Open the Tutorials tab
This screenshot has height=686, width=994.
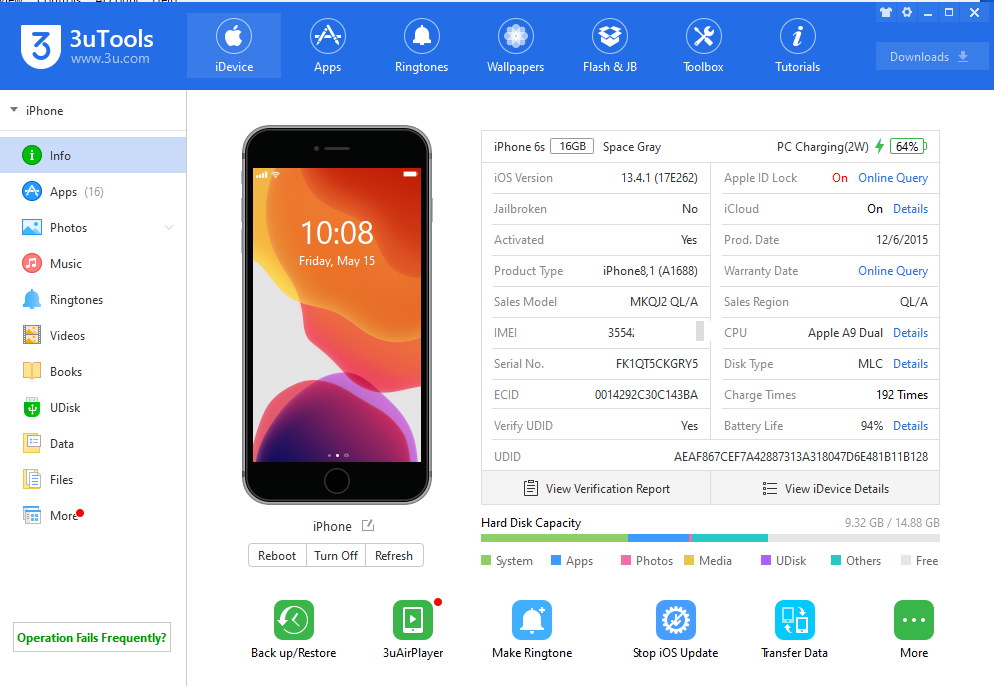point(797,46)
